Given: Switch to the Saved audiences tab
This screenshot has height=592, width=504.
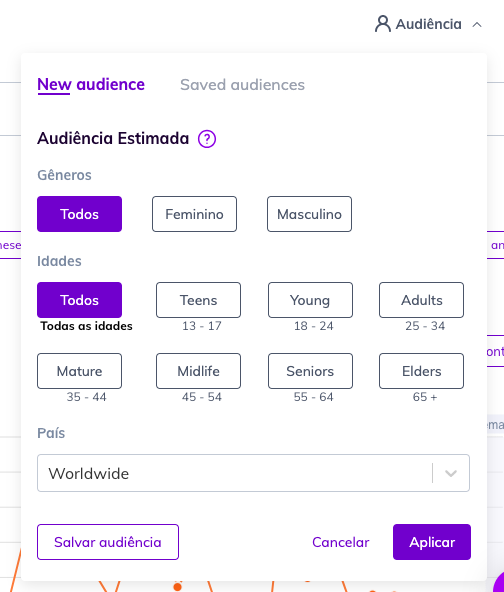Looking at the screenshot, I should click(x=242, y=85).
